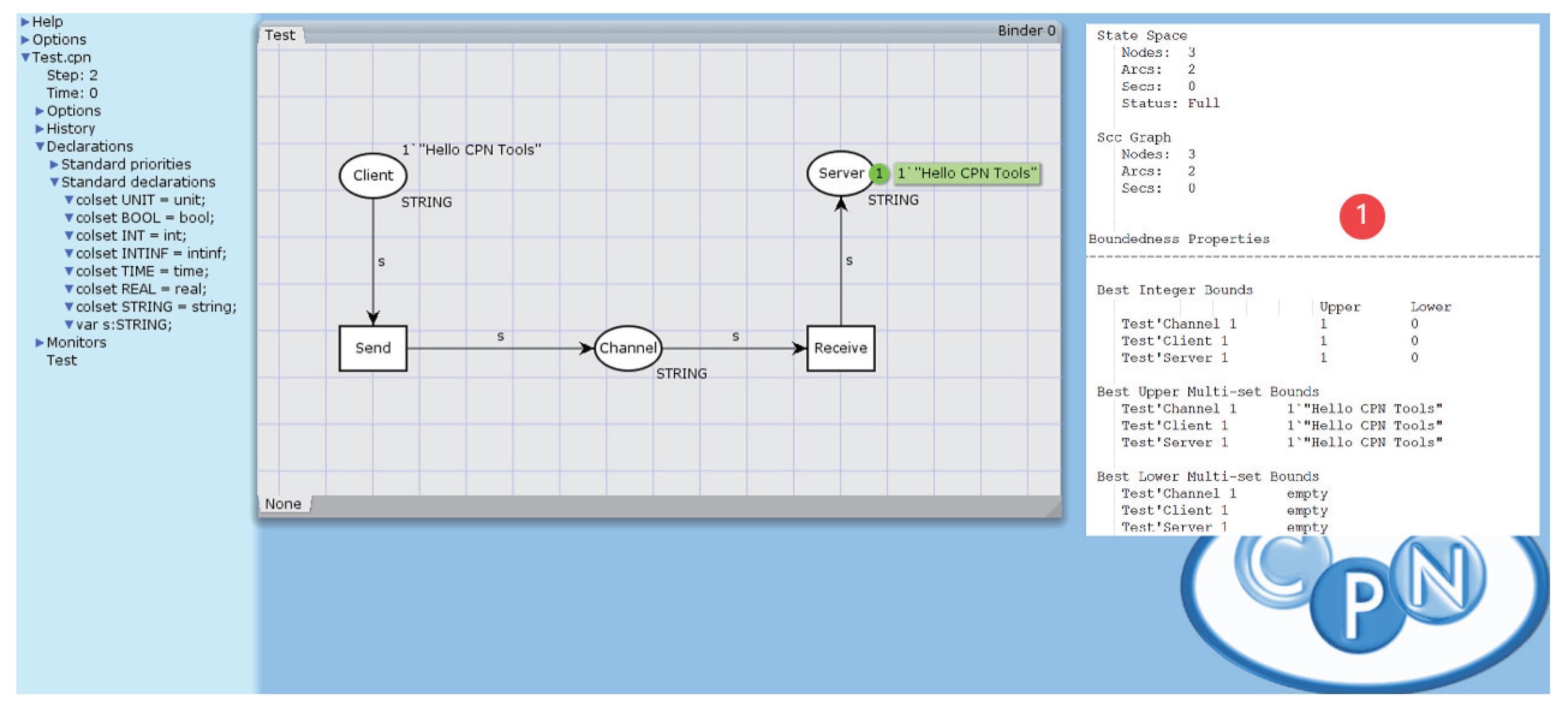
Task: Click the Client place in the net
Action: coord(373,176)
